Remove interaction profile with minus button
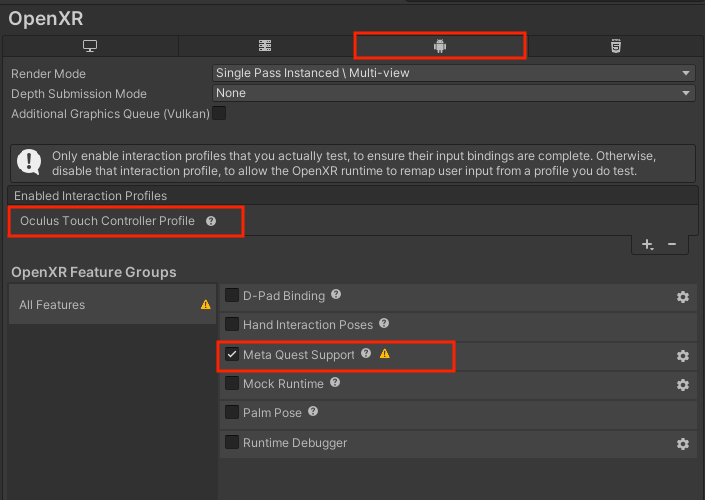This screenshot has height=500, width=705. click(672, 244)
